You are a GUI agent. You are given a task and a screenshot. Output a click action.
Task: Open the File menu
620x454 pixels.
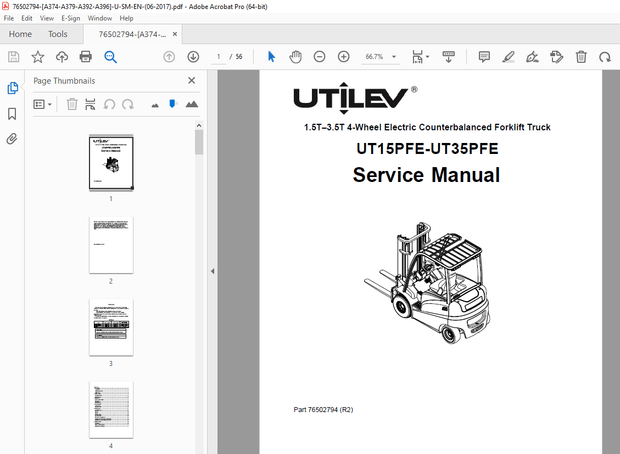tap(9, 18)
